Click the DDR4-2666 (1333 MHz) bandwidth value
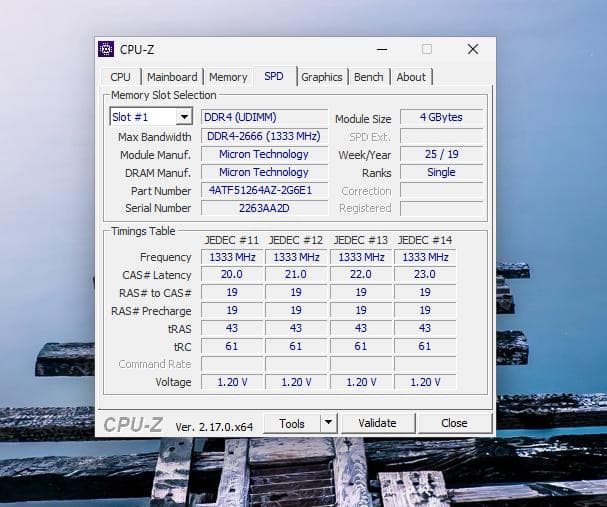The height and width of the screenshot is (507, 607). click(x=264, y=136)
